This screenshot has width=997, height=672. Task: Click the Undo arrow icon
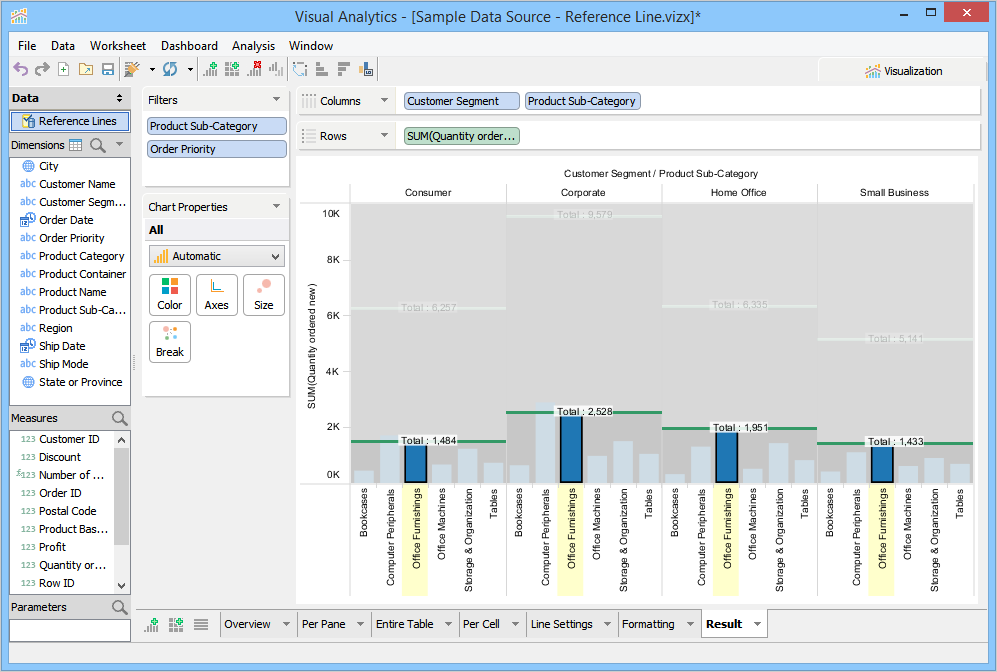pyautogui.click(x=20, y=69)
